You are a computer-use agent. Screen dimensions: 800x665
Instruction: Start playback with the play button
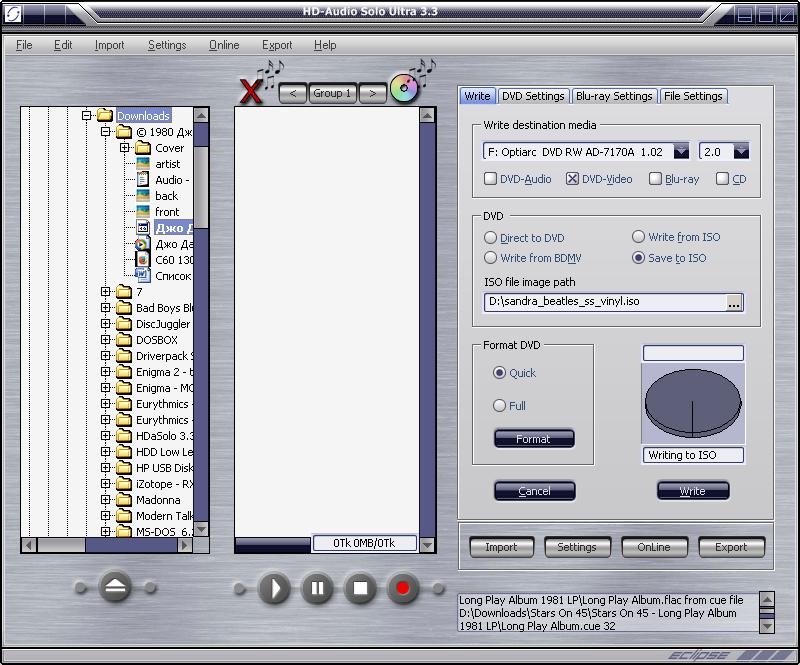tap(273, 588)
